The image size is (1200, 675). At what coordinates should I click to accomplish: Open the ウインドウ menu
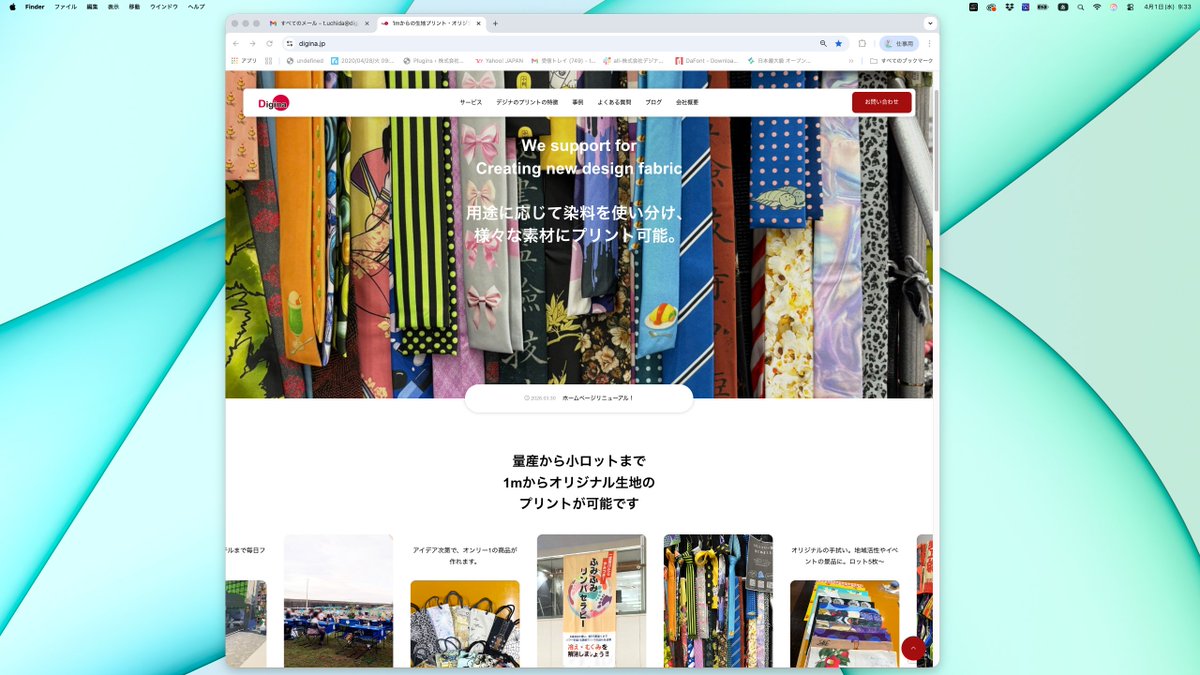coord(164,6)
